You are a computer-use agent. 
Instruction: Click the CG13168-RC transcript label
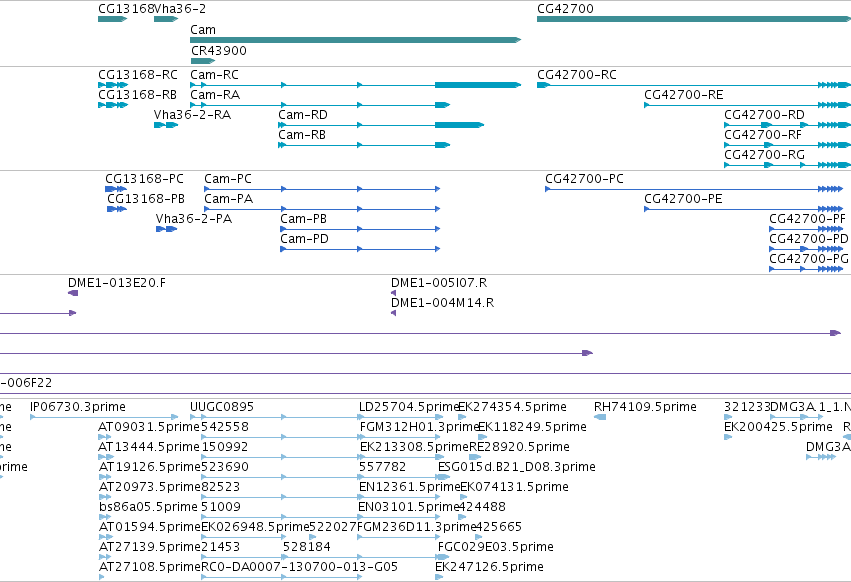tap(138, 74)
